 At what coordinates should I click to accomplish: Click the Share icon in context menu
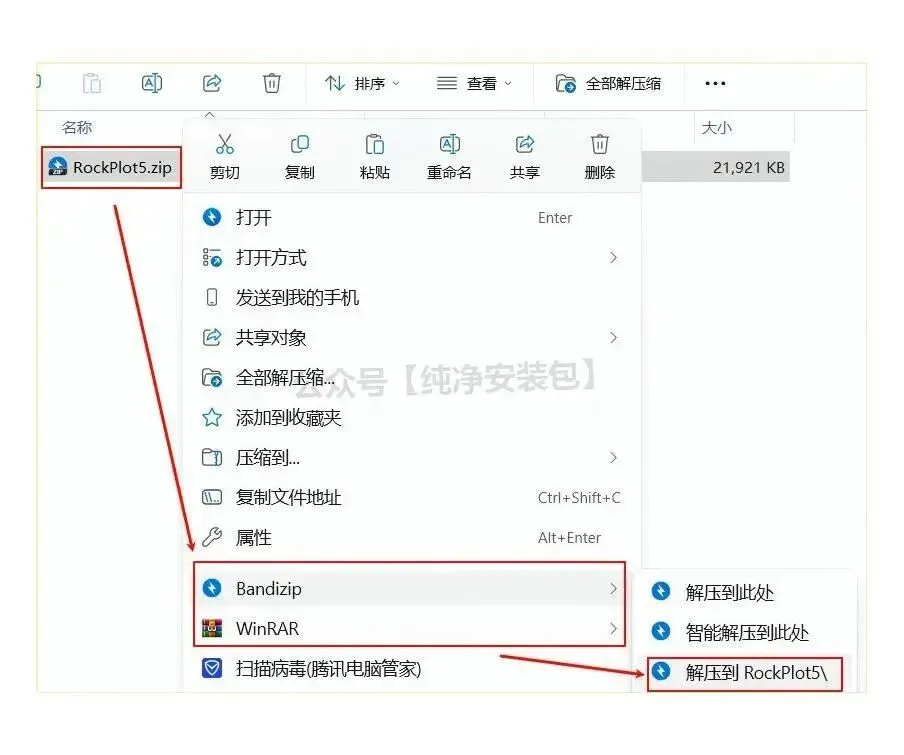[x=524, y=144]
